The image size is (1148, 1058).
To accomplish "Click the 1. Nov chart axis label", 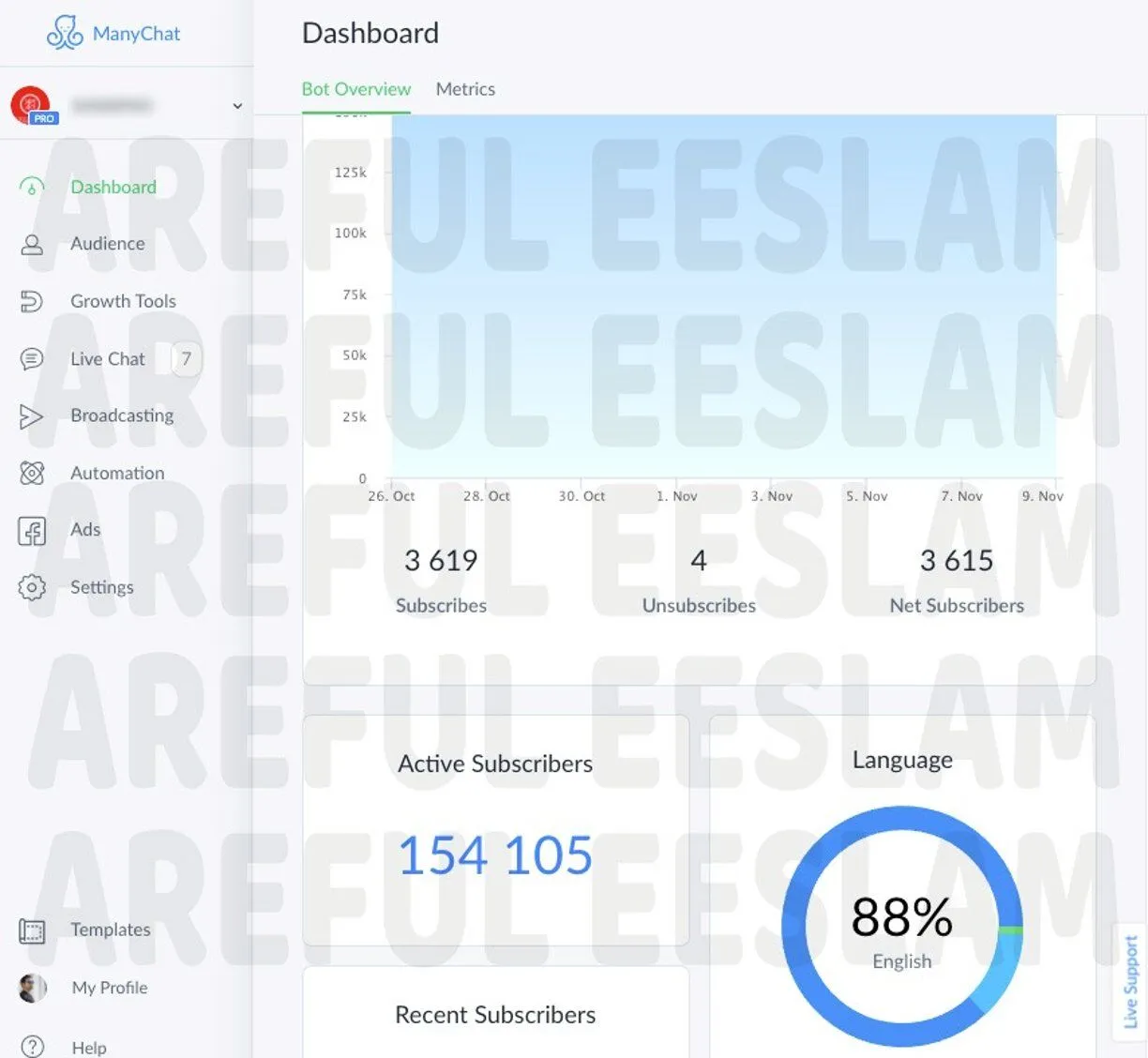I will [x=677, y=496].
